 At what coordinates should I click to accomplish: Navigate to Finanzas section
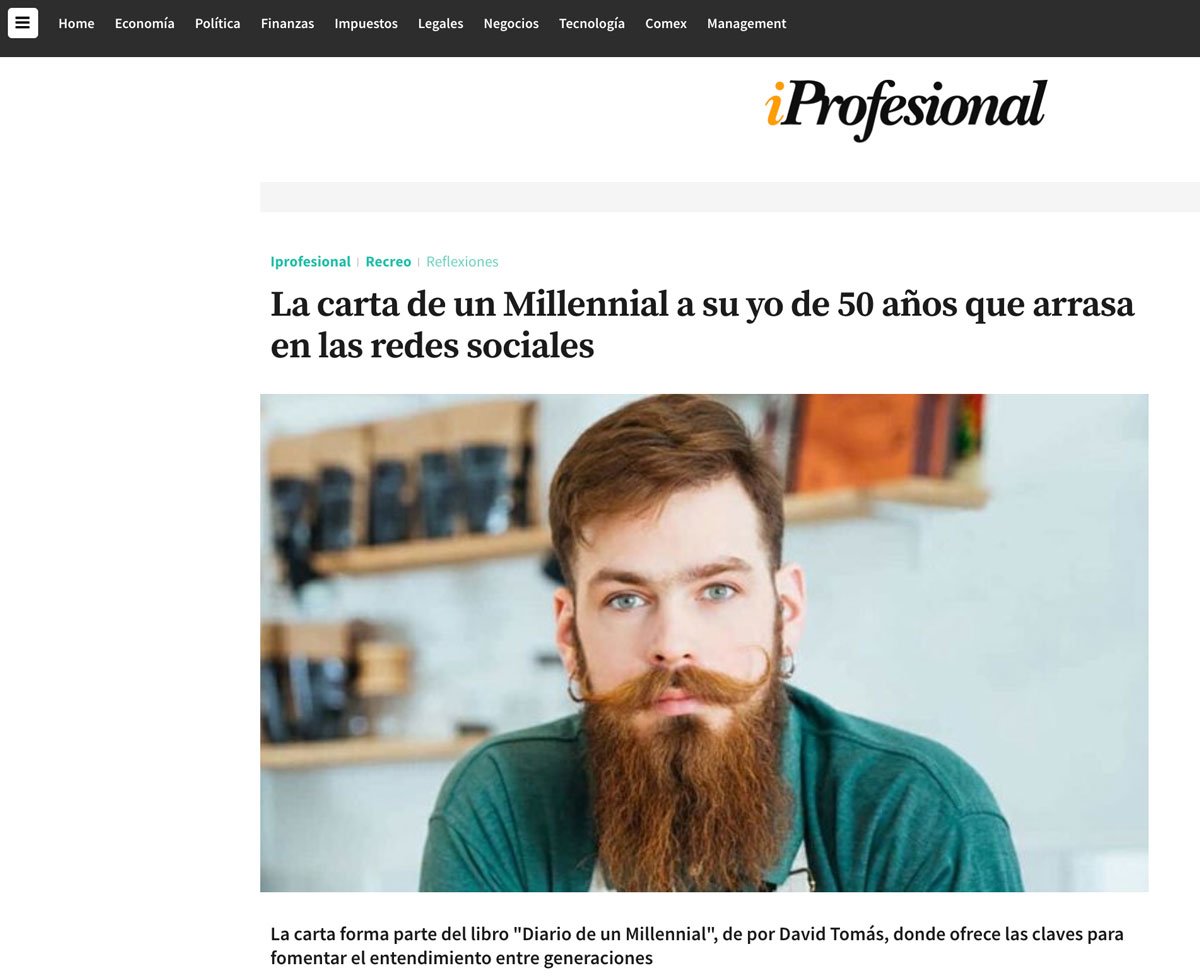coord(287,23)
